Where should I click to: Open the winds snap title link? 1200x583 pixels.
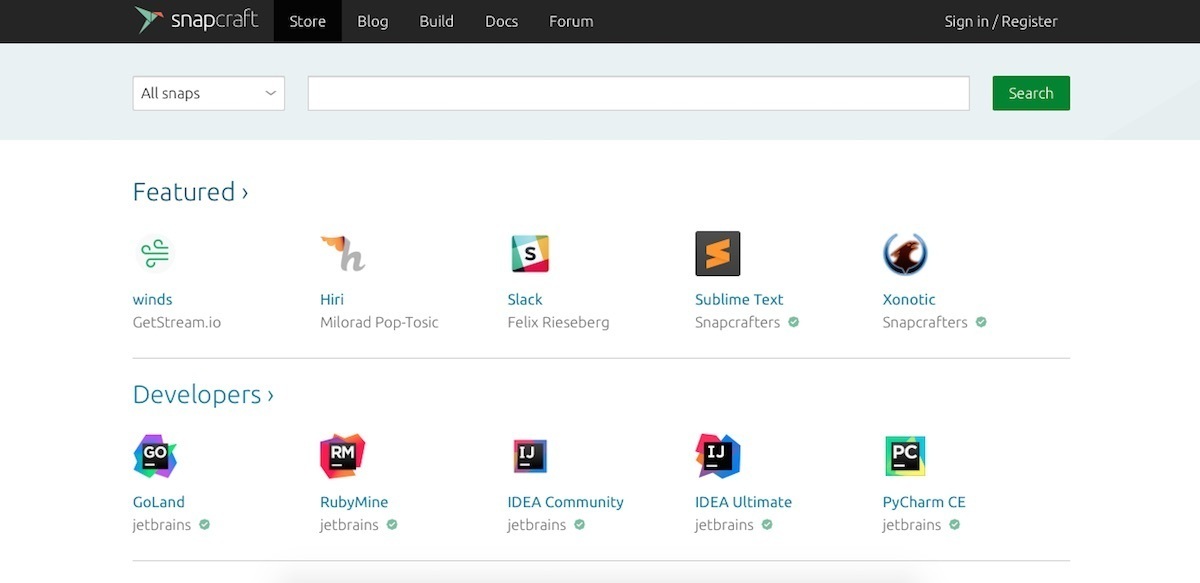(153, 299)
